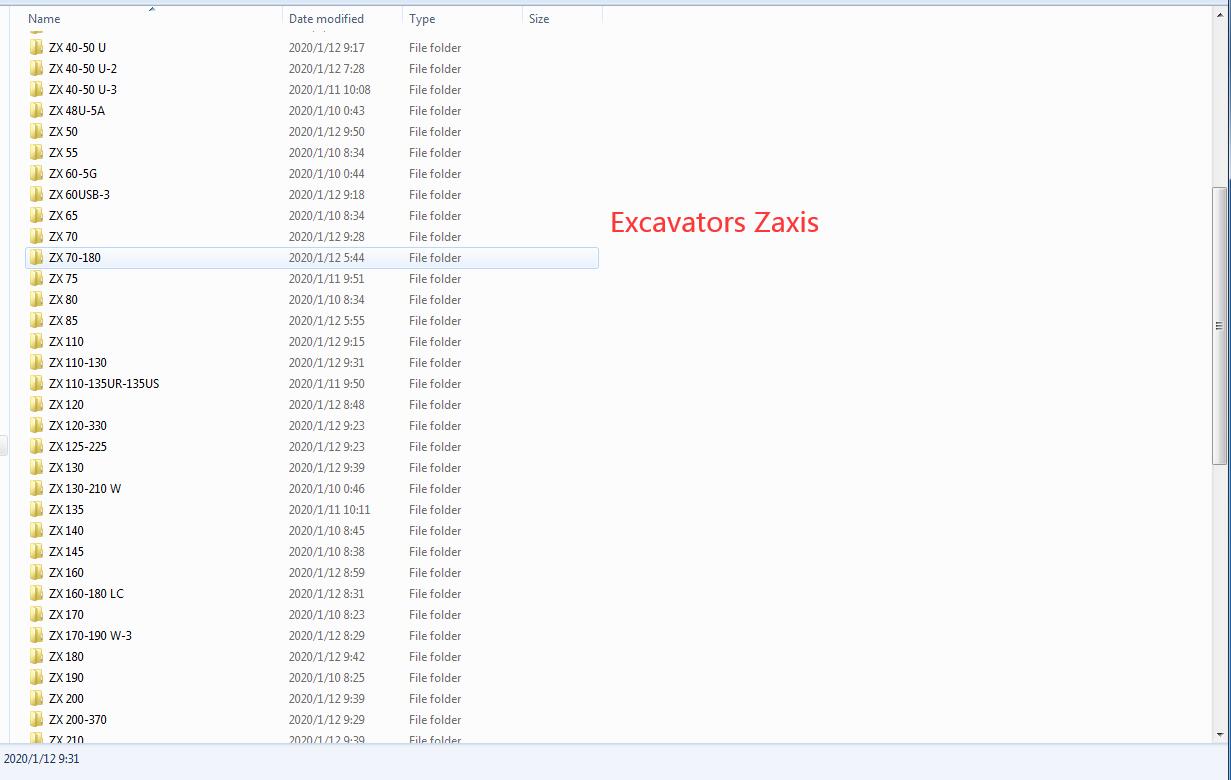Click the folder icon beside ZX 130
This screenshot has height=780, width=1231.
[36, 467]
